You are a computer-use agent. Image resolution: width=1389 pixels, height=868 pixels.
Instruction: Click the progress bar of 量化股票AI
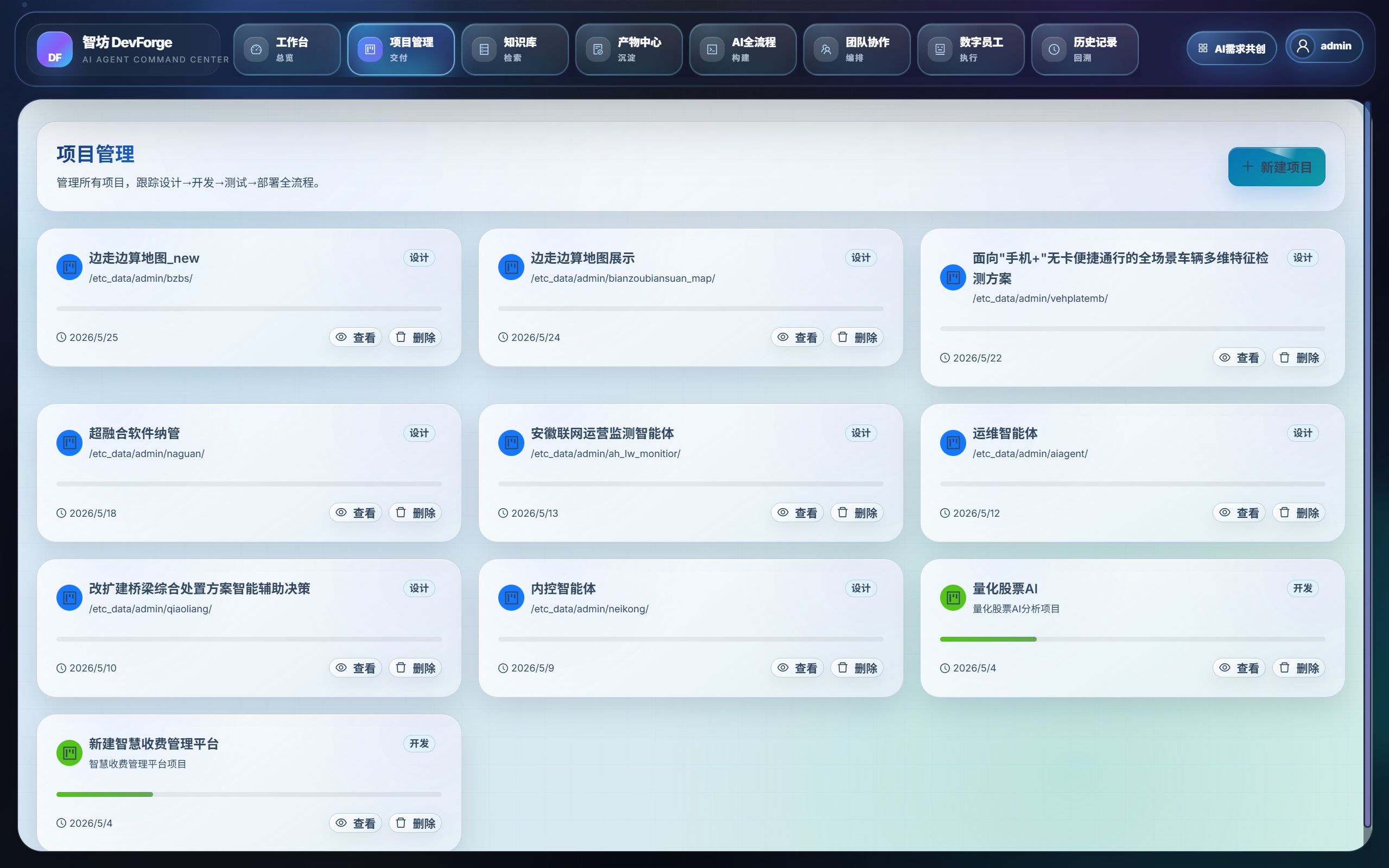[x=1132, y=639]
